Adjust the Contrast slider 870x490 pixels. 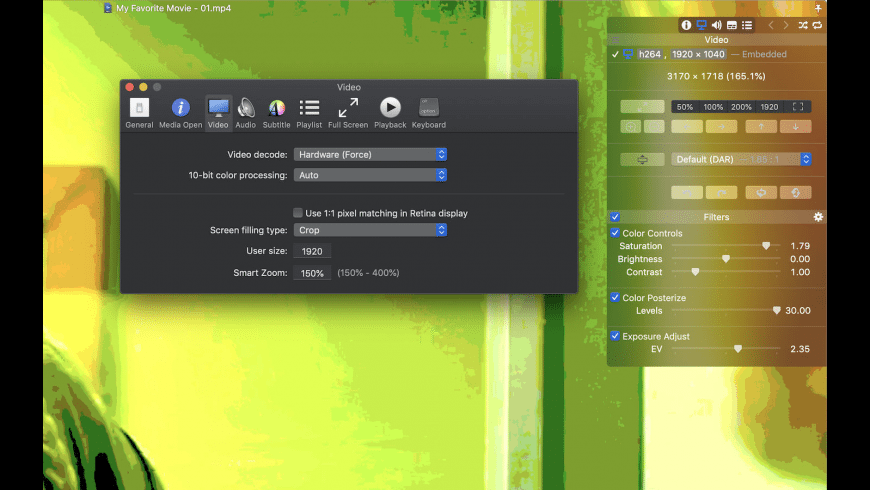(x=726, y=272)
